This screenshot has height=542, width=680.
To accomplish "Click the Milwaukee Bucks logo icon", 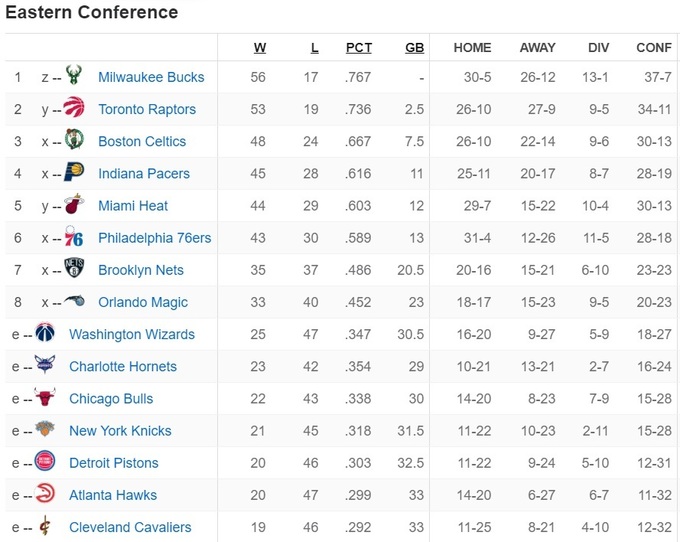I will point(75,77).
